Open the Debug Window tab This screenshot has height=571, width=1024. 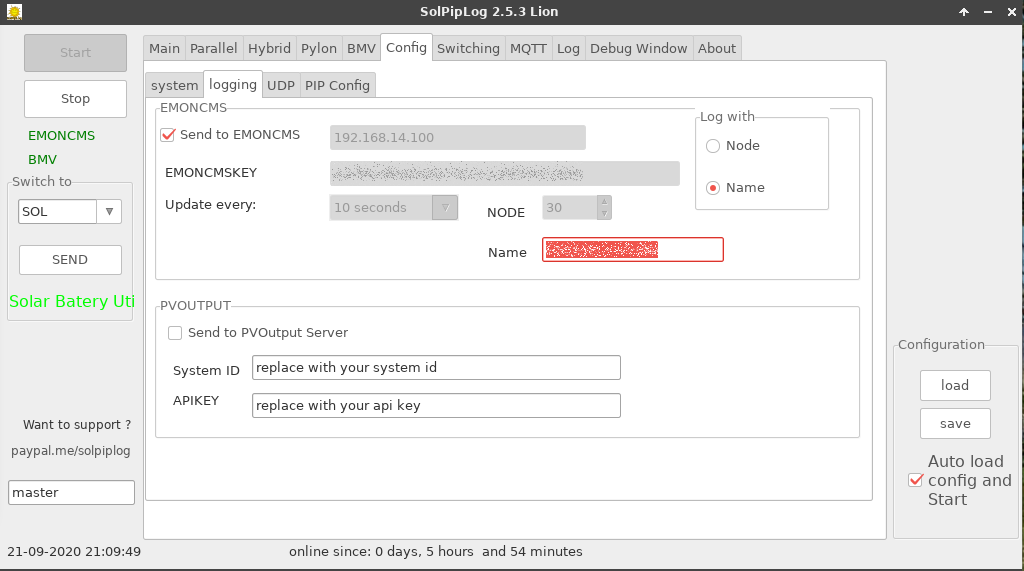pos(638,48)
